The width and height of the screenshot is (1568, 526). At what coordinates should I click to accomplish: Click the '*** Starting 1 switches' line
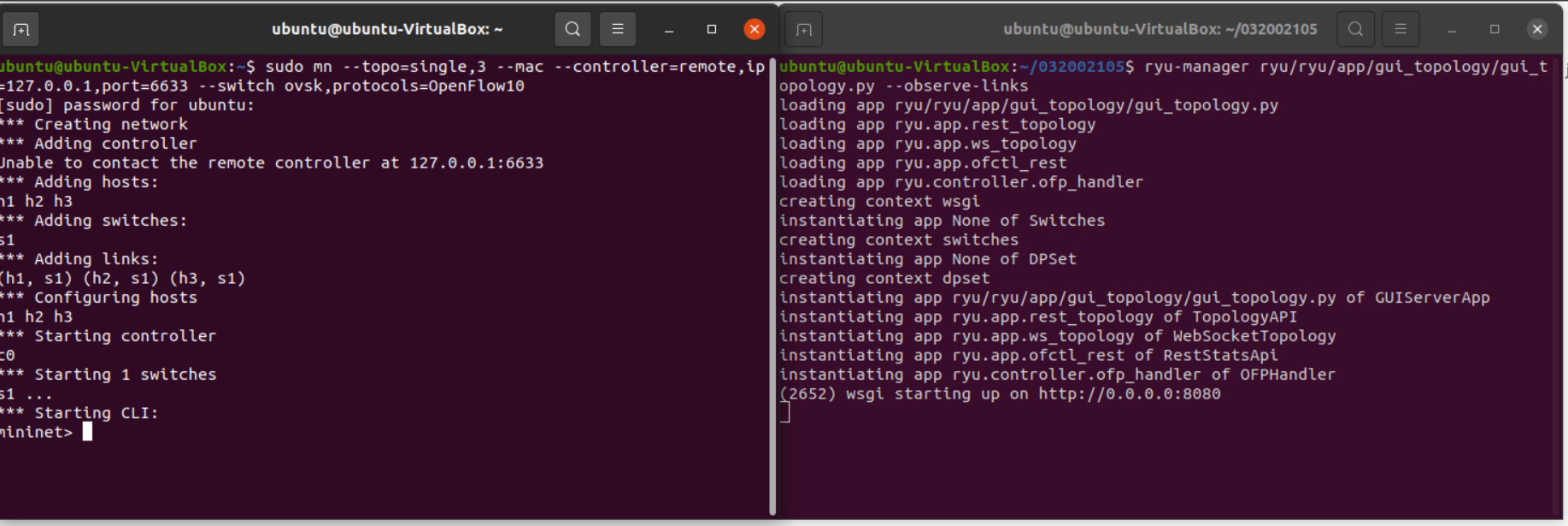point(109,375)
